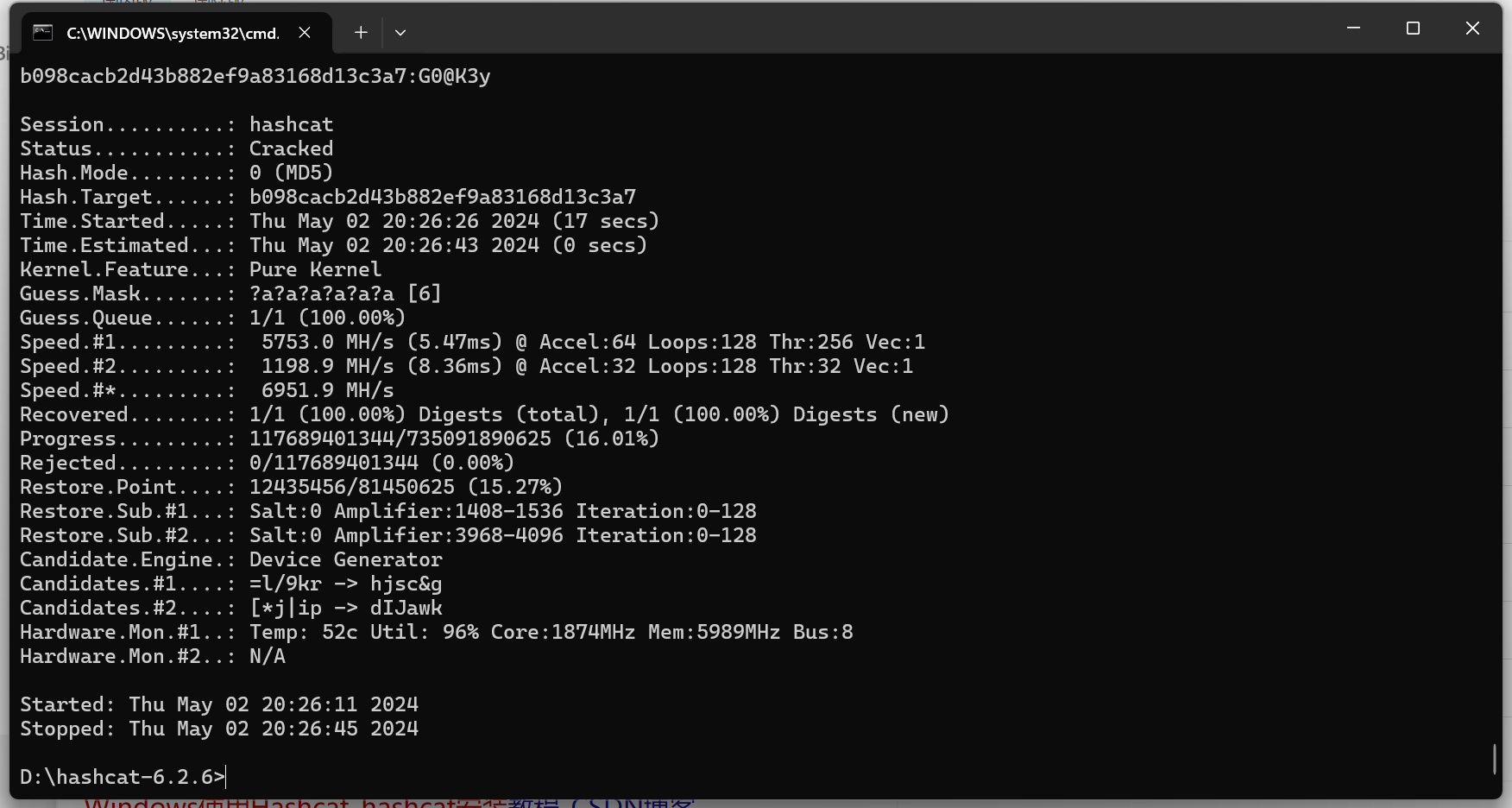This screenshot has height=808, width=1512.
Task: Close the cmd terminal tab
Action: tap(305, 33)
